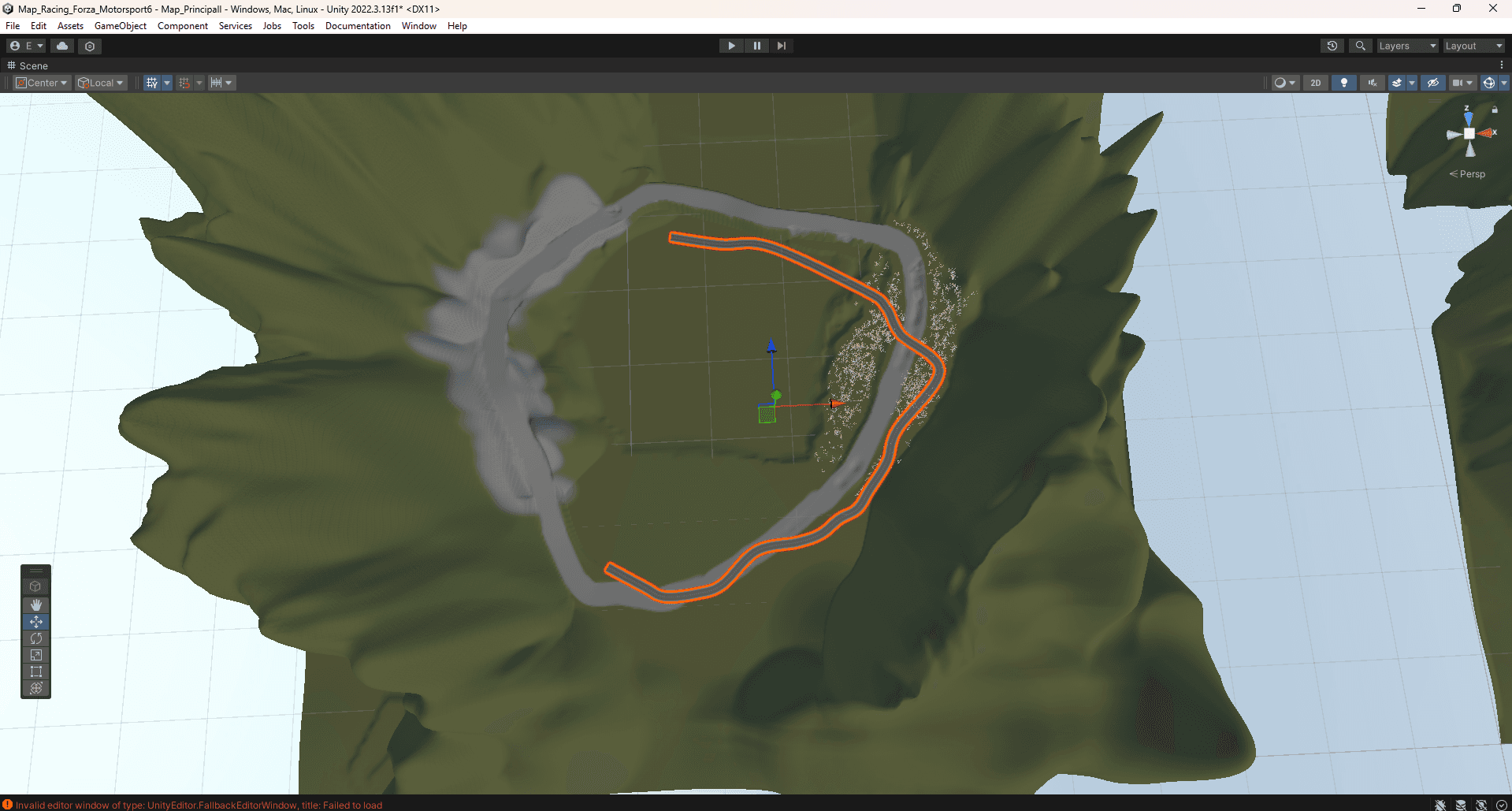Open Unity Cloud services icon
The height and width of the screenshot is (811, 1512).
tap(62, 46)
